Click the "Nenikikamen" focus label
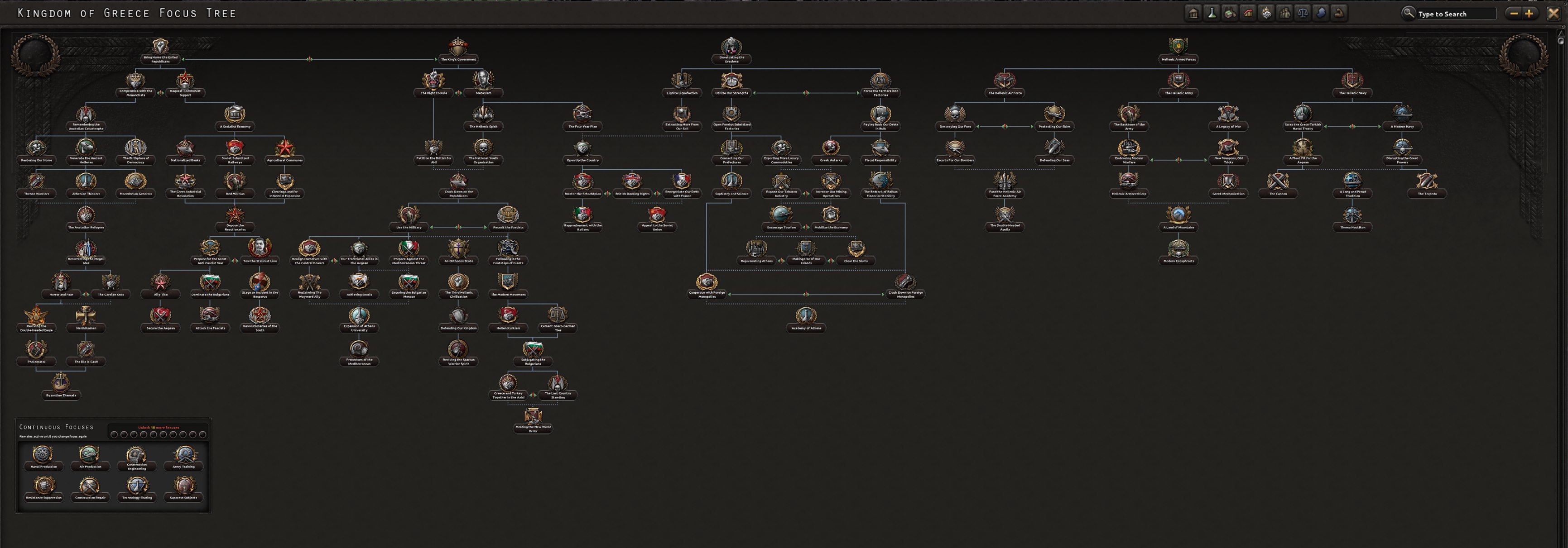 pos(86,329)
